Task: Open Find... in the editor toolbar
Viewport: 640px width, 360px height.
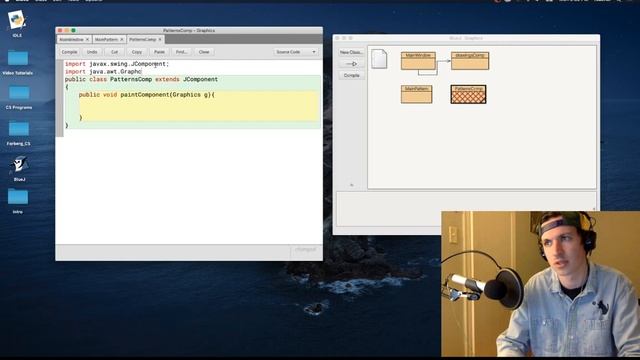Action: (x=181, y=52)
